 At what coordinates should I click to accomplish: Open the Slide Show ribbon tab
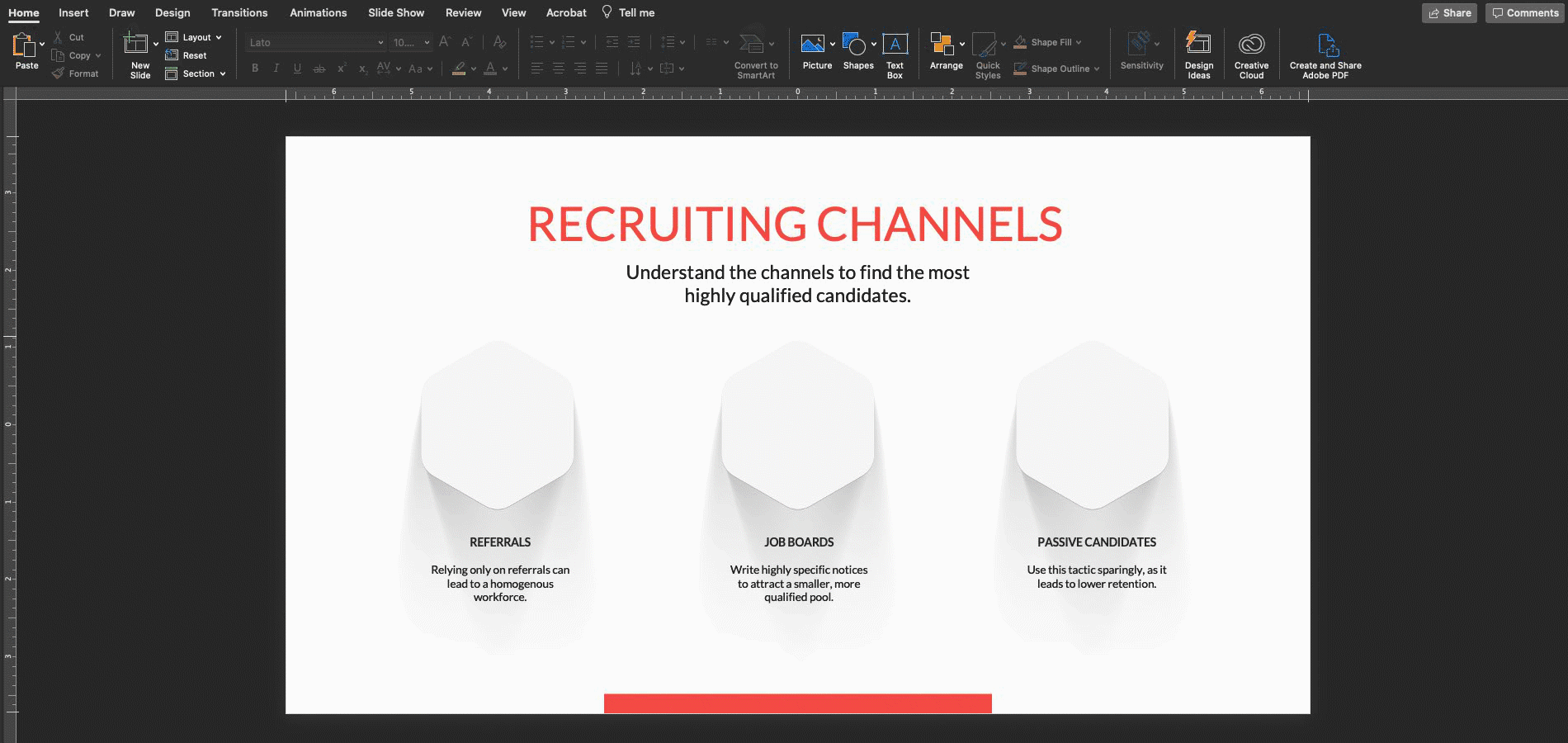pyautogui.click(x=395, y=12)
